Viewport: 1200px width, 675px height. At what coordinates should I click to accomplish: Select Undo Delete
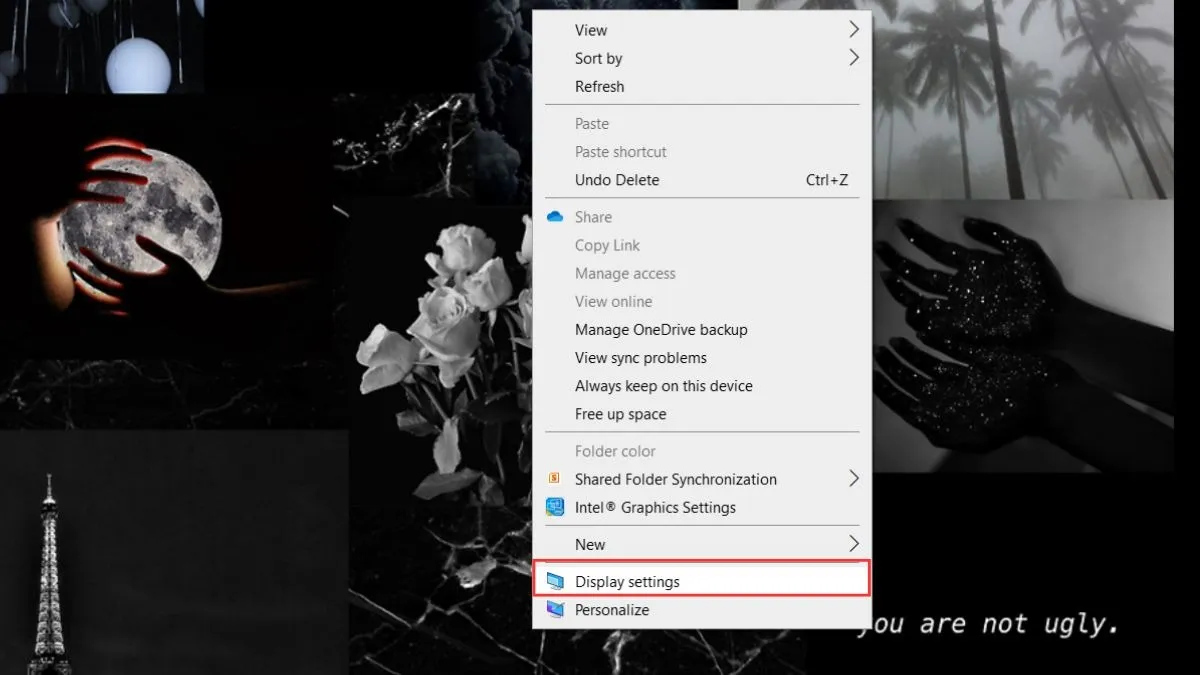pyautogui.click(x=616, y=180)
